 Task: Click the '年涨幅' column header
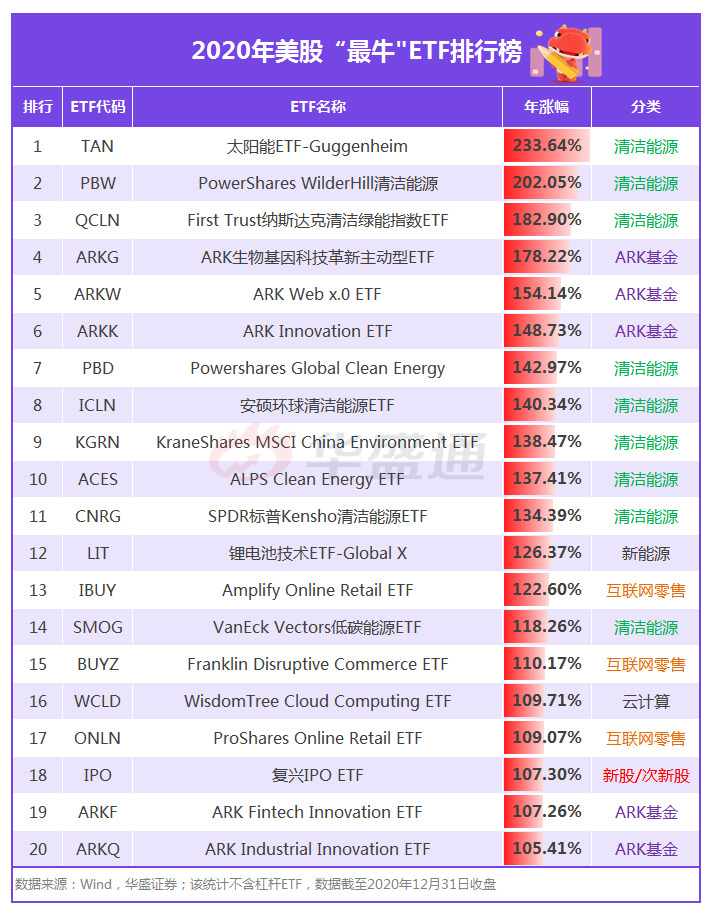pyautogui.click(x=547, y=107)
